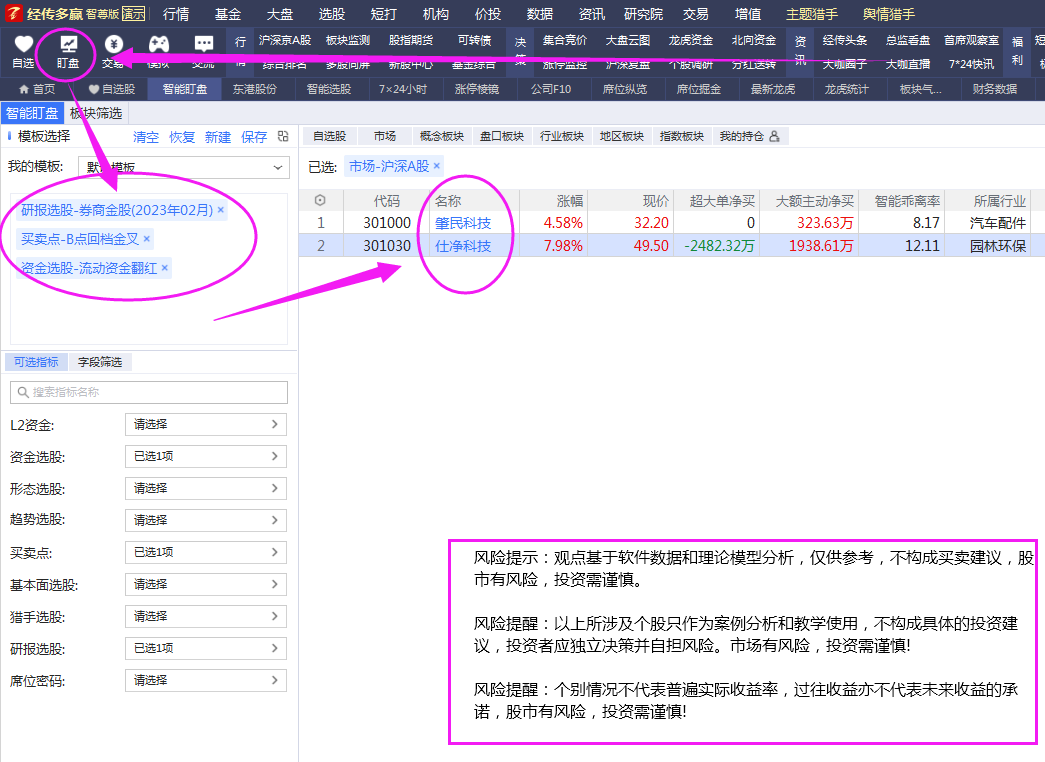Select the 行业板块 filter tab
The image size is (1045, 762).
pyautogui.click(x=562, y=137)
